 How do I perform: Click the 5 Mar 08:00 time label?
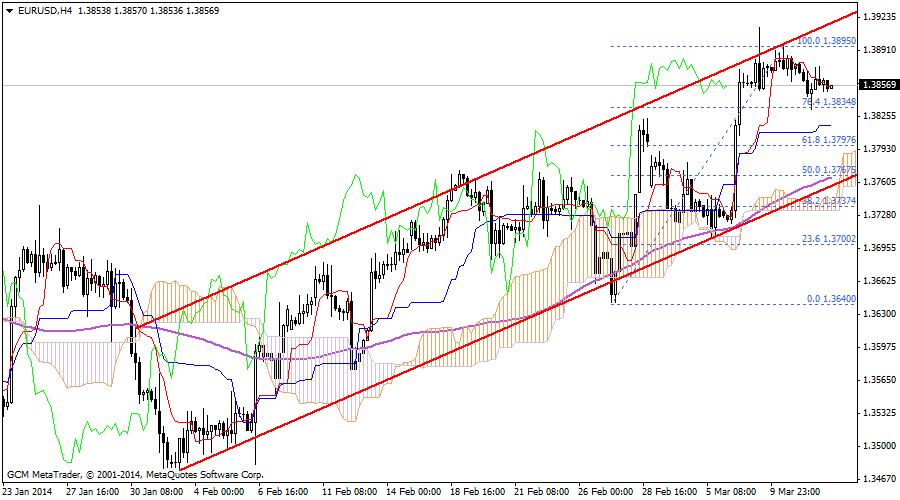tap(732, 492)
